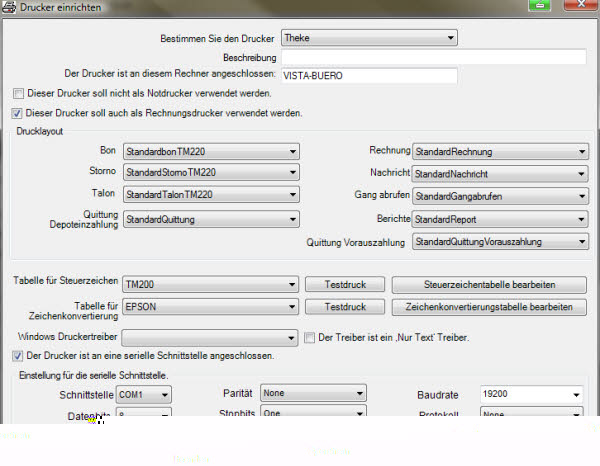Click the printer setup window icon in title bar
Screen dimensions: 600x466
(x=9, y=7)
